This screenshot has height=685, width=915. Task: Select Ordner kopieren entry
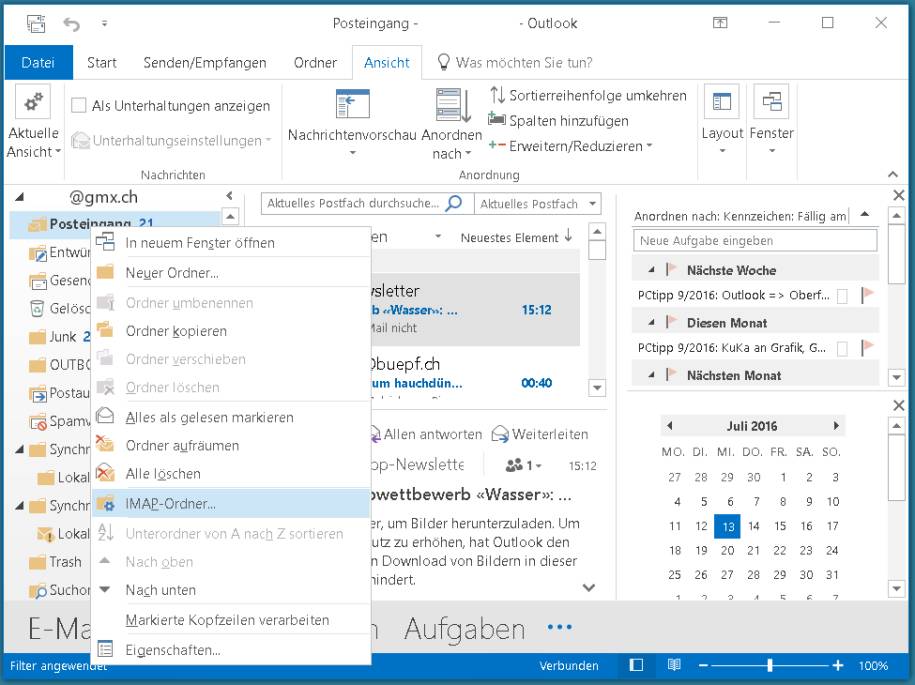click(x=231, y=331)
